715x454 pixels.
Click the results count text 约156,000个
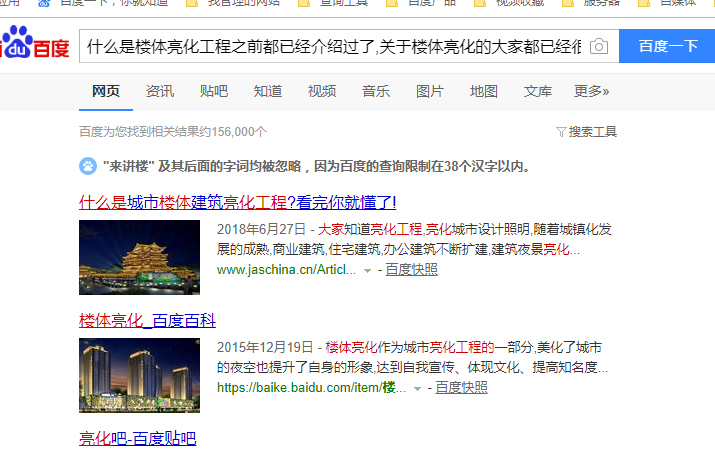(173, 132)
